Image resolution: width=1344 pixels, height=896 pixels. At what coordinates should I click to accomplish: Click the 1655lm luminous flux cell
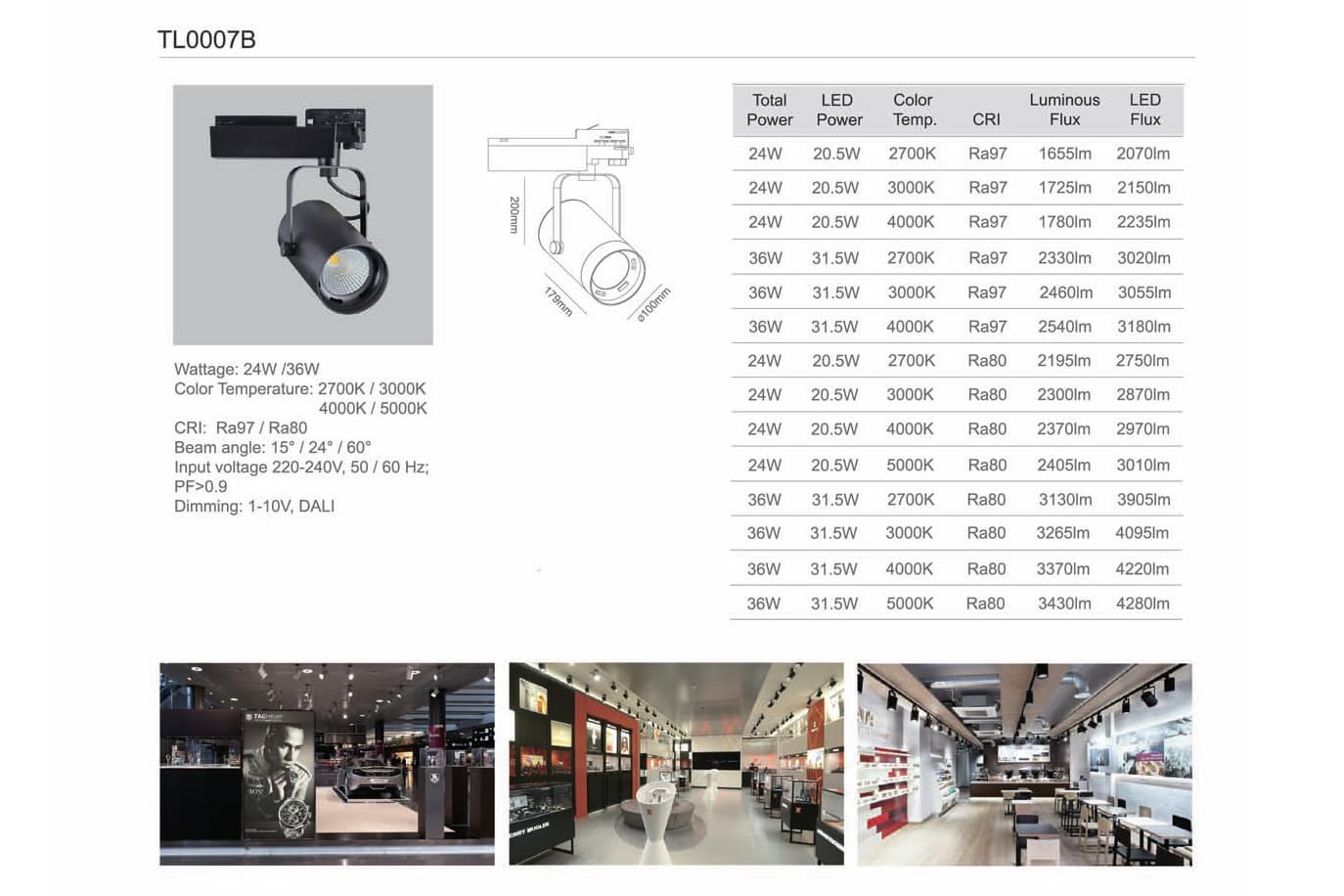click(1064, 154)
